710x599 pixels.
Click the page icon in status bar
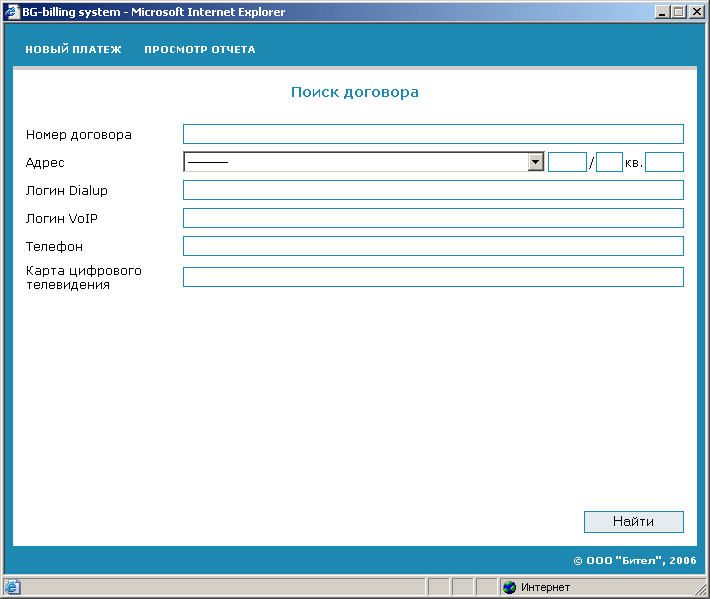[12, 587]
